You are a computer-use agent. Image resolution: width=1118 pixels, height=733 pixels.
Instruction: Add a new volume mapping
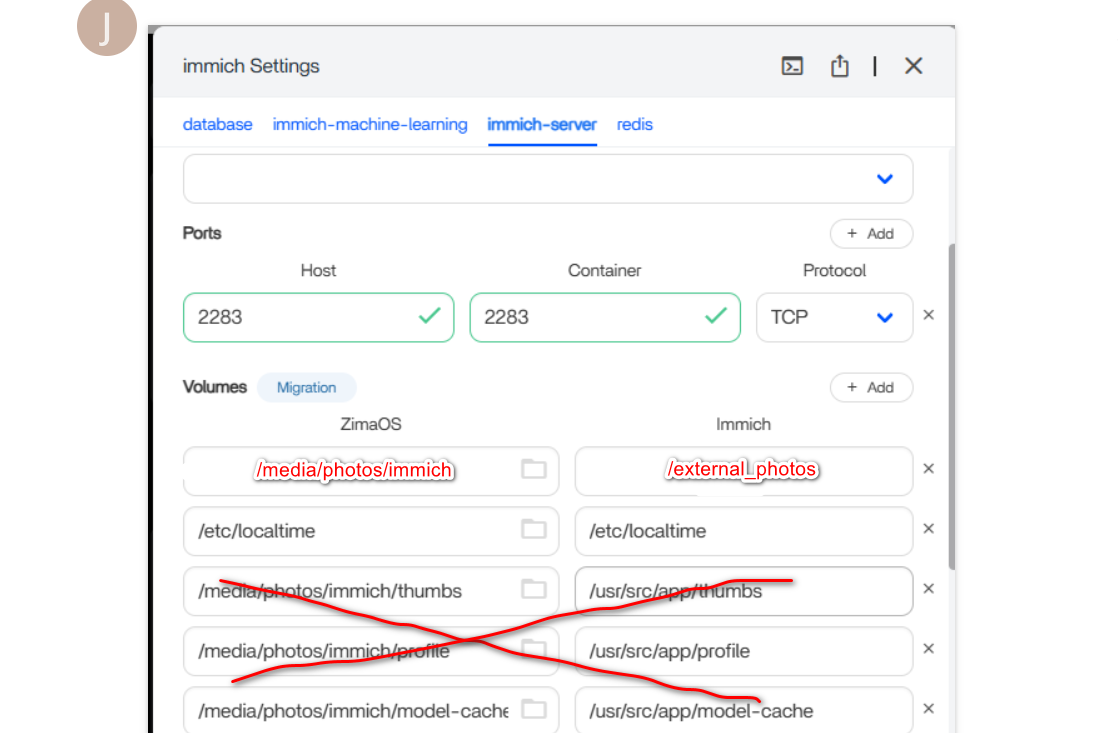point(871,387)
